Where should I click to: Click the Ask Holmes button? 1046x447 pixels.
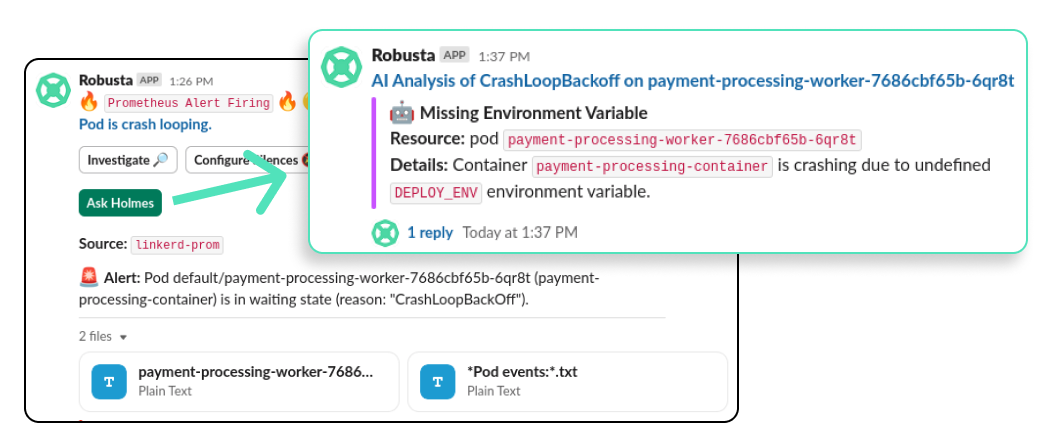pos(120,203)
